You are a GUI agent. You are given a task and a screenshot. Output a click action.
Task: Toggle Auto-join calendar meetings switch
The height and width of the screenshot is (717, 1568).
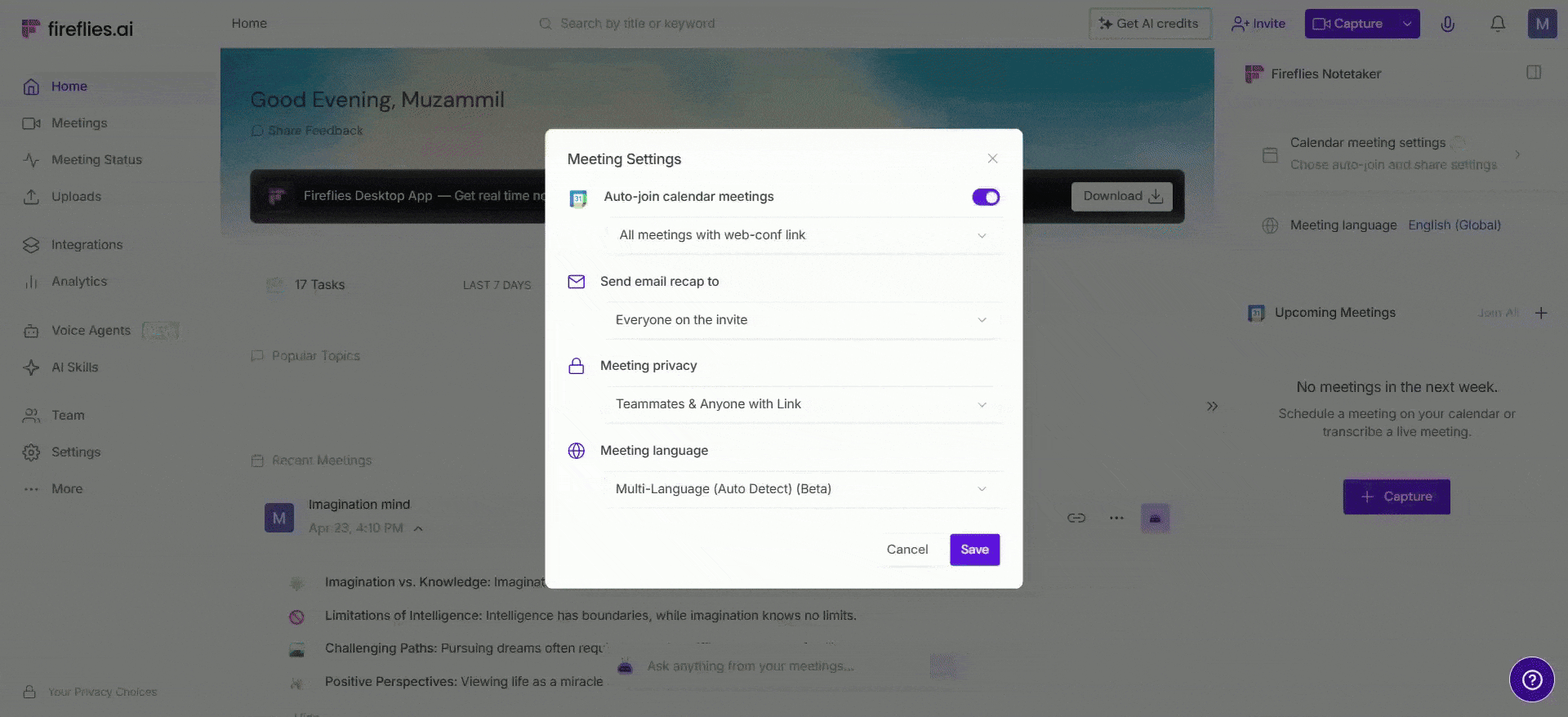pyautogui.click(x=986, y=197)
